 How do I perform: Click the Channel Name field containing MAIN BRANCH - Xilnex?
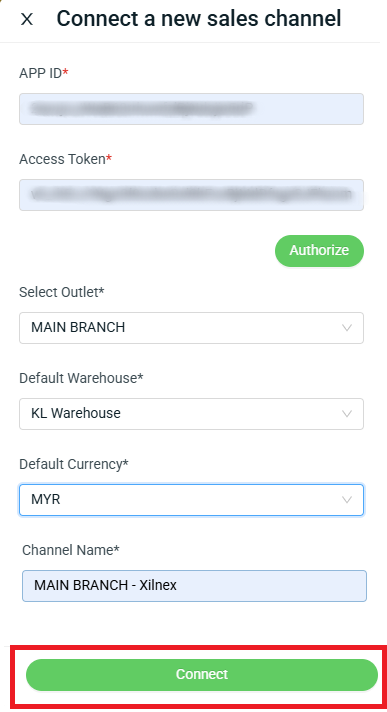click(x=194, y=586)
